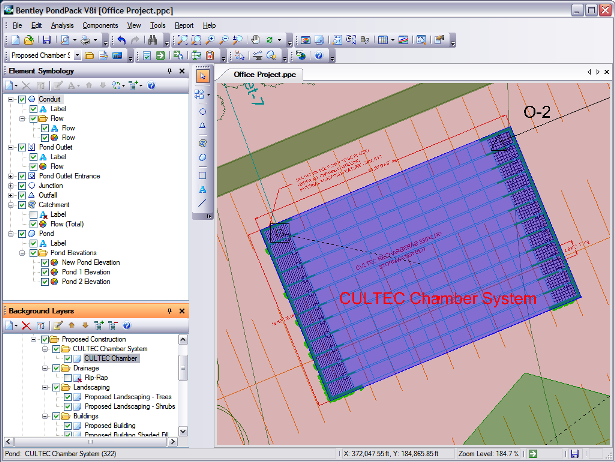Select the Catchment layout tool
Image resolution: width=615 pixels, height=462 pixels.
[x=202, y=143]
